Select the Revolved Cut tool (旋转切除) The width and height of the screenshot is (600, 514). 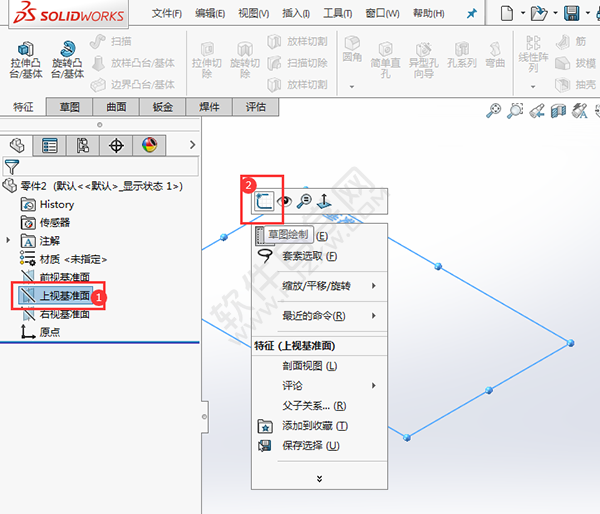(245, 60)
